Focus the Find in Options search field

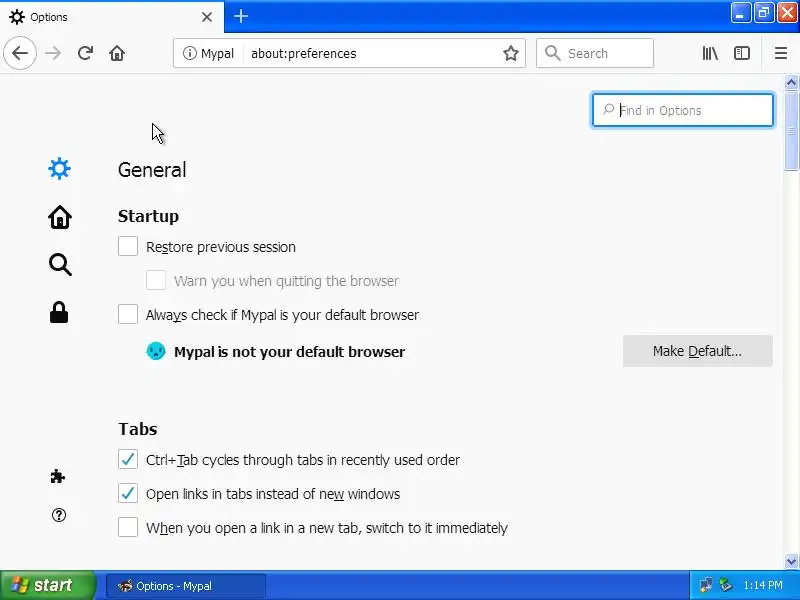(683, 110)
